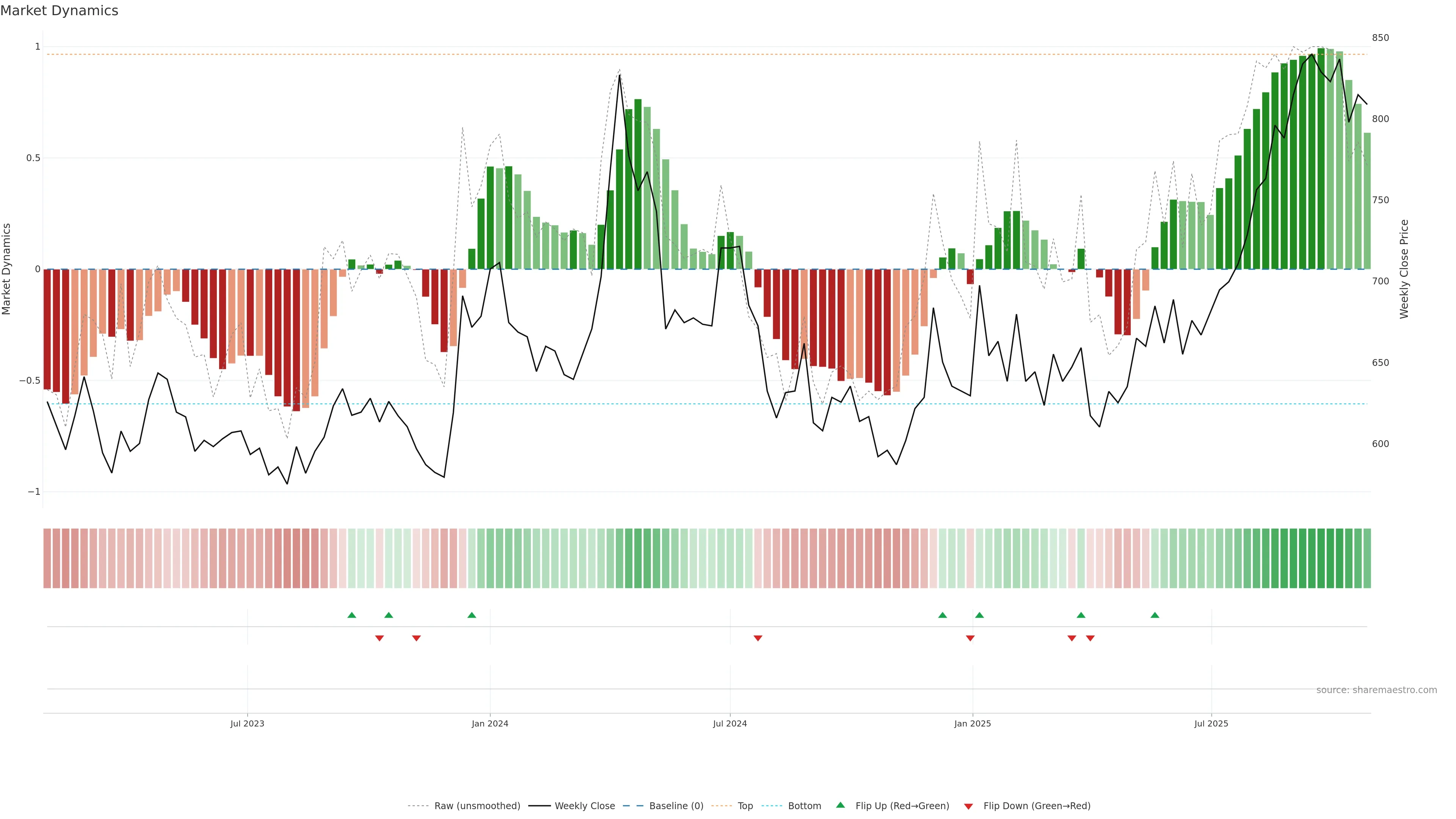Viewport: 1456px width, 819px height.
Task: Click the rightmost red flip-down triangle marker
Action: [x=1090, y=638]
